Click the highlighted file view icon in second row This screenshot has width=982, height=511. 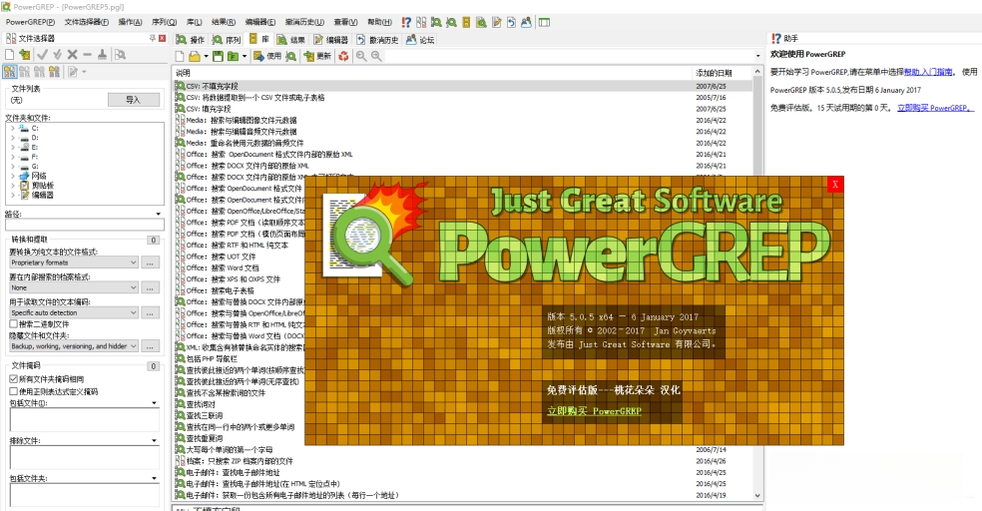tap(9, 71)
